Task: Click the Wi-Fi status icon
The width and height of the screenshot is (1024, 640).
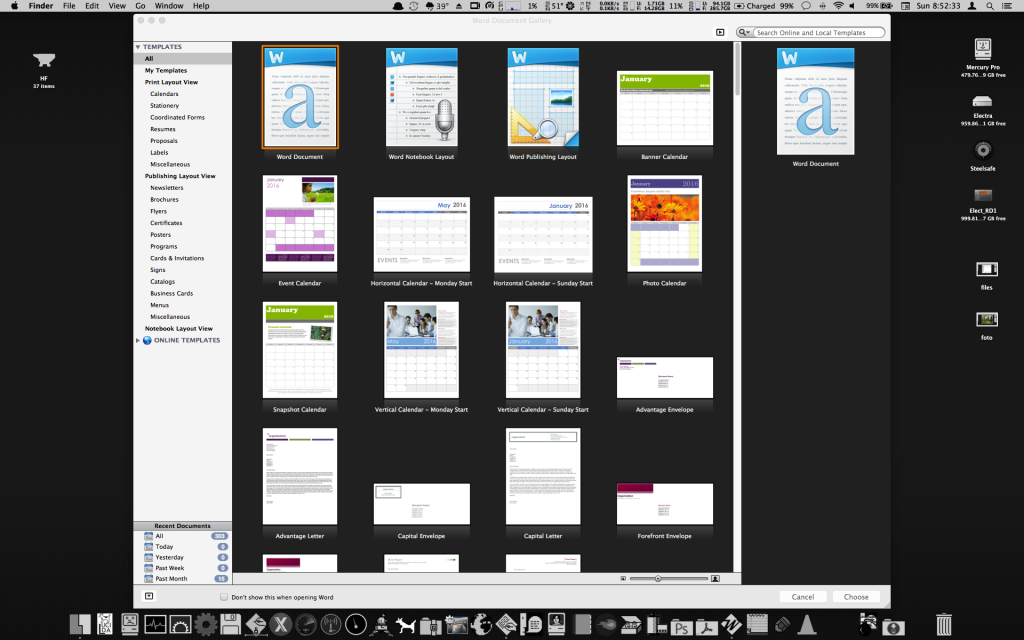Action: coord(839,6)
